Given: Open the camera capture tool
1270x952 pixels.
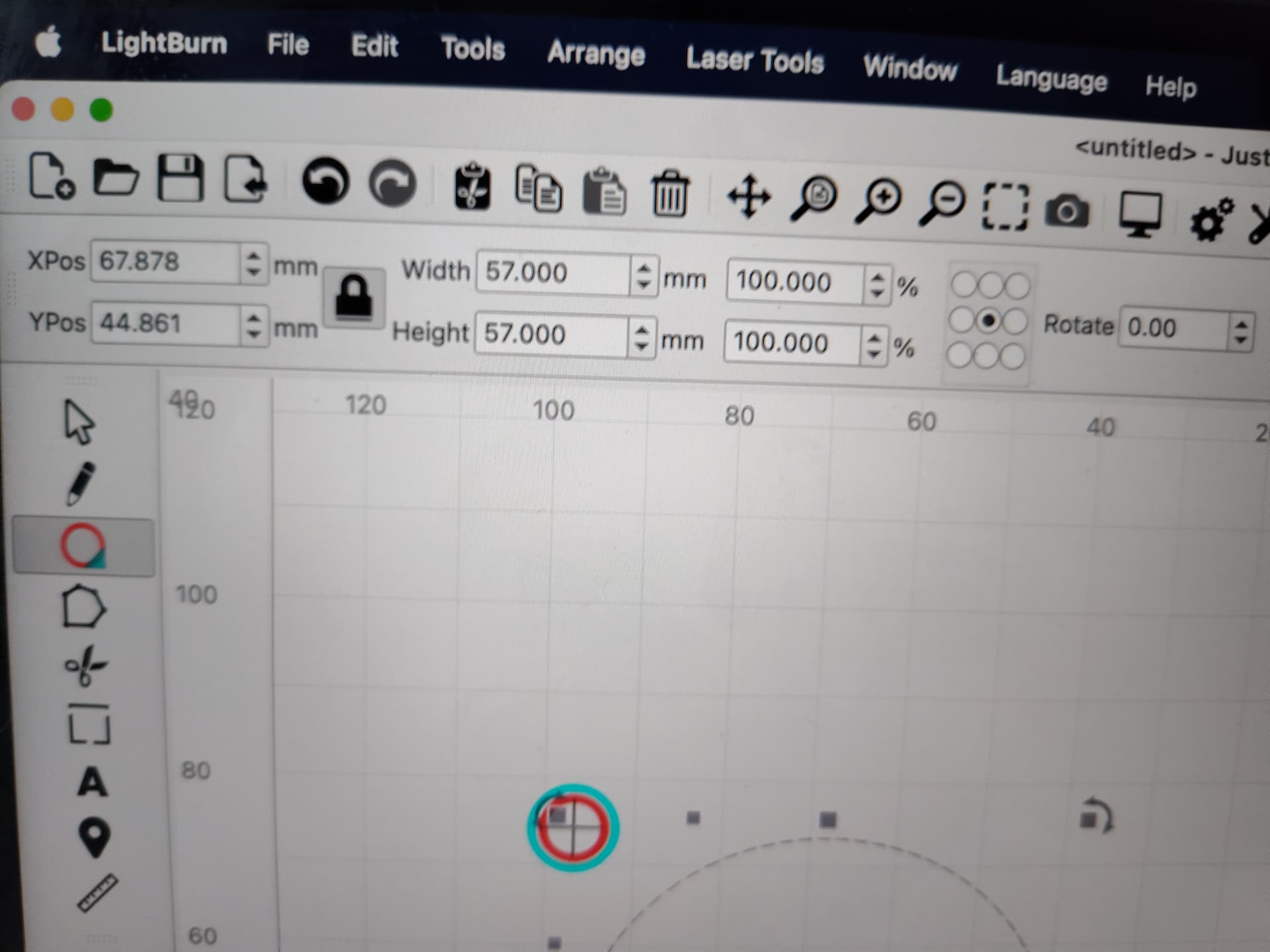Looking at the screenshot, I should pos(1066,212).
